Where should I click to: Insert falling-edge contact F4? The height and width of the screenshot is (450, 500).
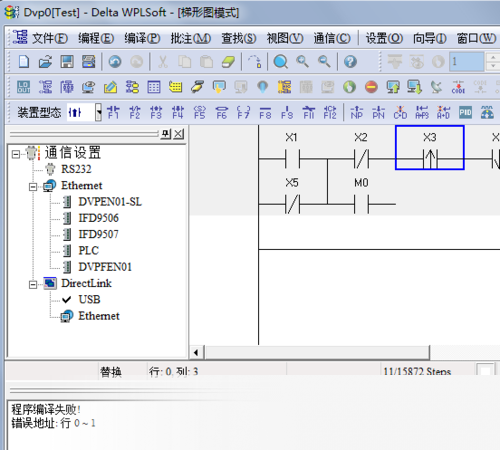(x=178, y=113)
